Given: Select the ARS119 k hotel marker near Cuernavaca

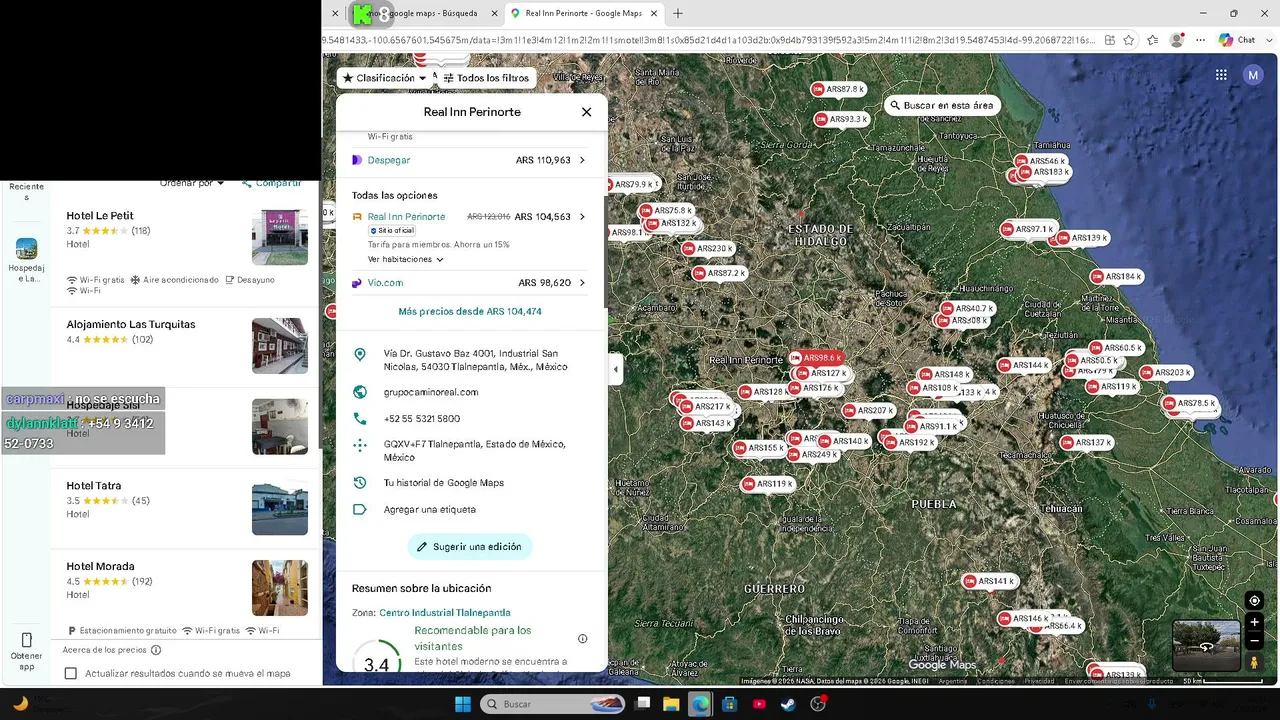Looking at the screenshot, I should point(767,484).
